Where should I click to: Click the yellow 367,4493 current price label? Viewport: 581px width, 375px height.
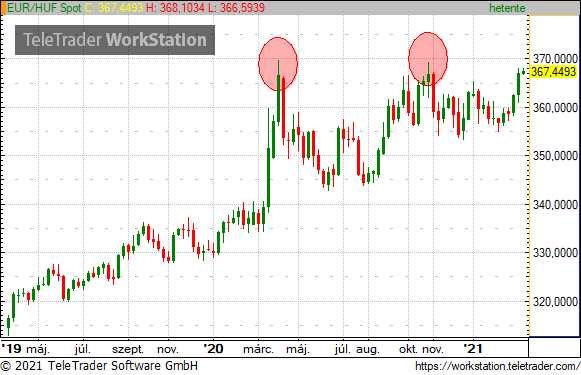[x=554, y=72]
